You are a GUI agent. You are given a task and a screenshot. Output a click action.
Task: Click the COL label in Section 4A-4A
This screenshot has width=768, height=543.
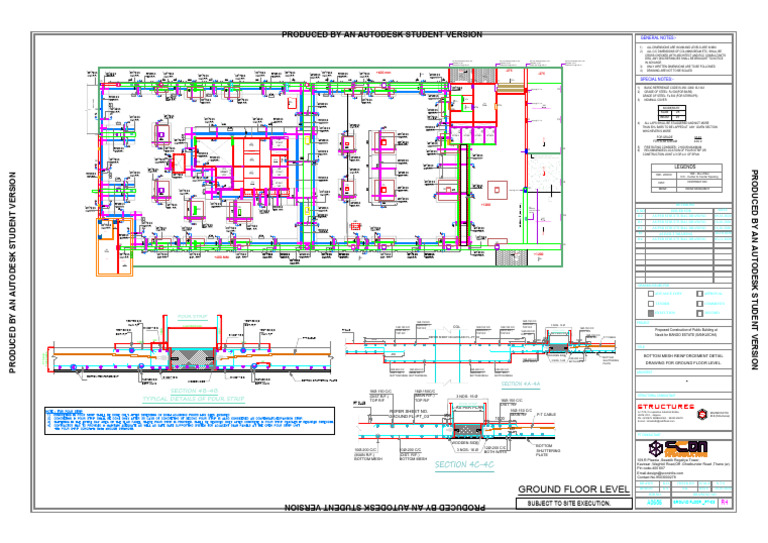(x=456, y=327)
